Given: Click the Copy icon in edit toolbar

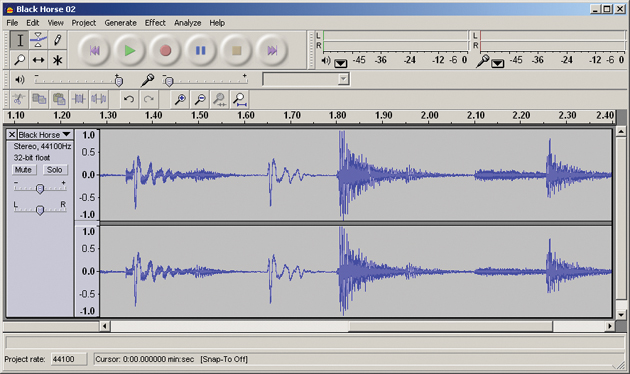Looking at the screenshot, I should 39,99.
